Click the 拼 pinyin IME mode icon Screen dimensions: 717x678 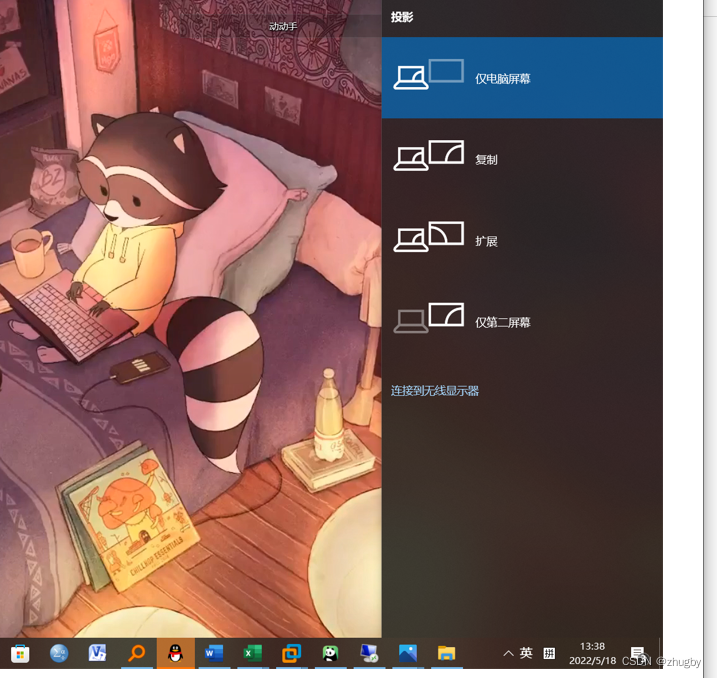(549, 654)
